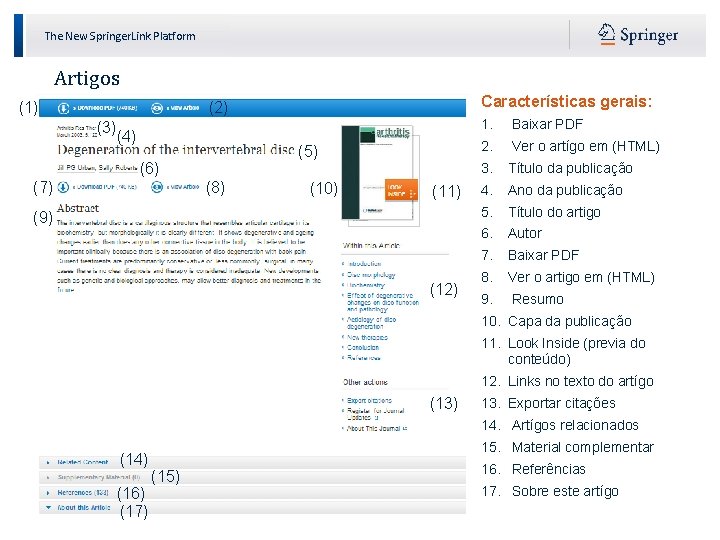
Task: Open the Springer logo
Action: click(638, 35)
